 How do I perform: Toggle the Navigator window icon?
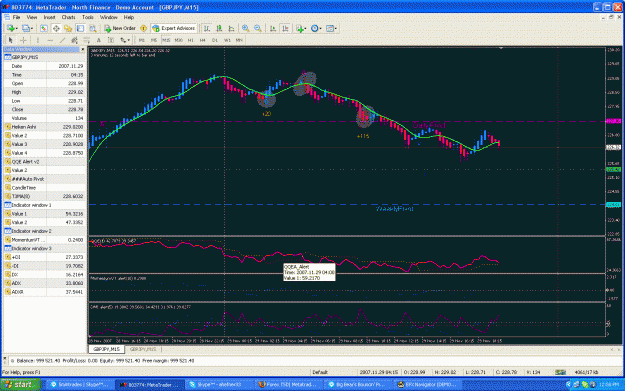point(68,28)
